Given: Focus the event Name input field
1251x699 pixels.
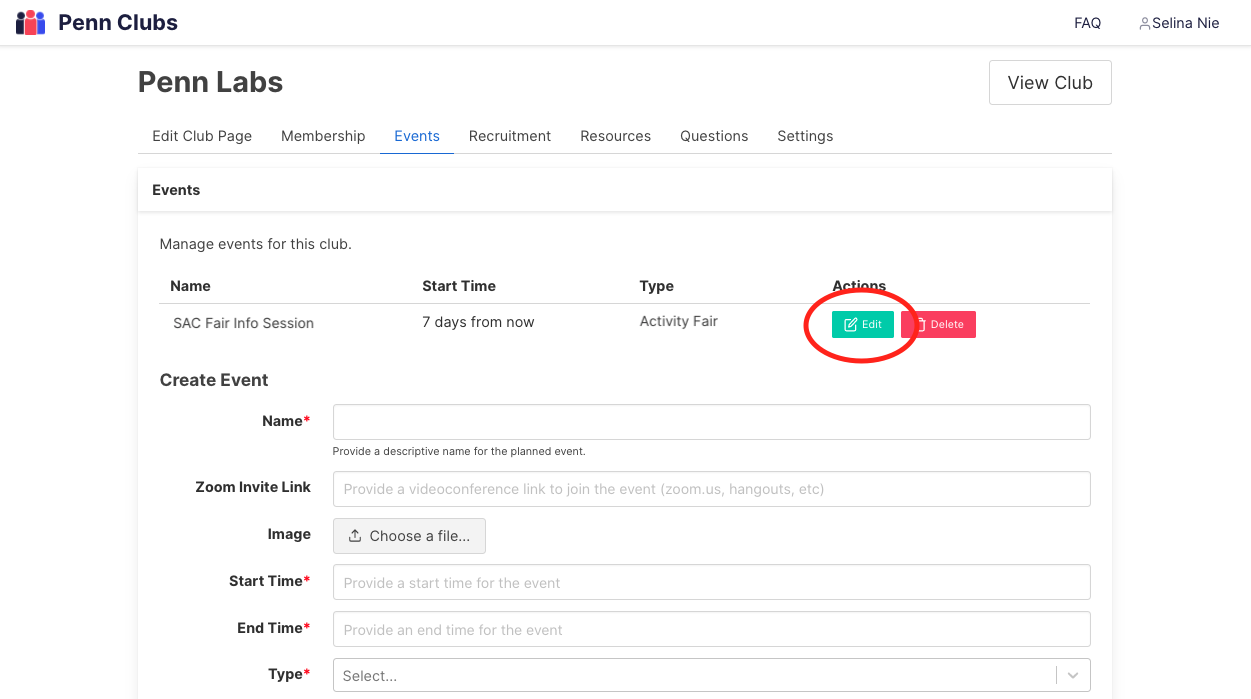Looking at the screenshot, I should (x=711, y=422).
